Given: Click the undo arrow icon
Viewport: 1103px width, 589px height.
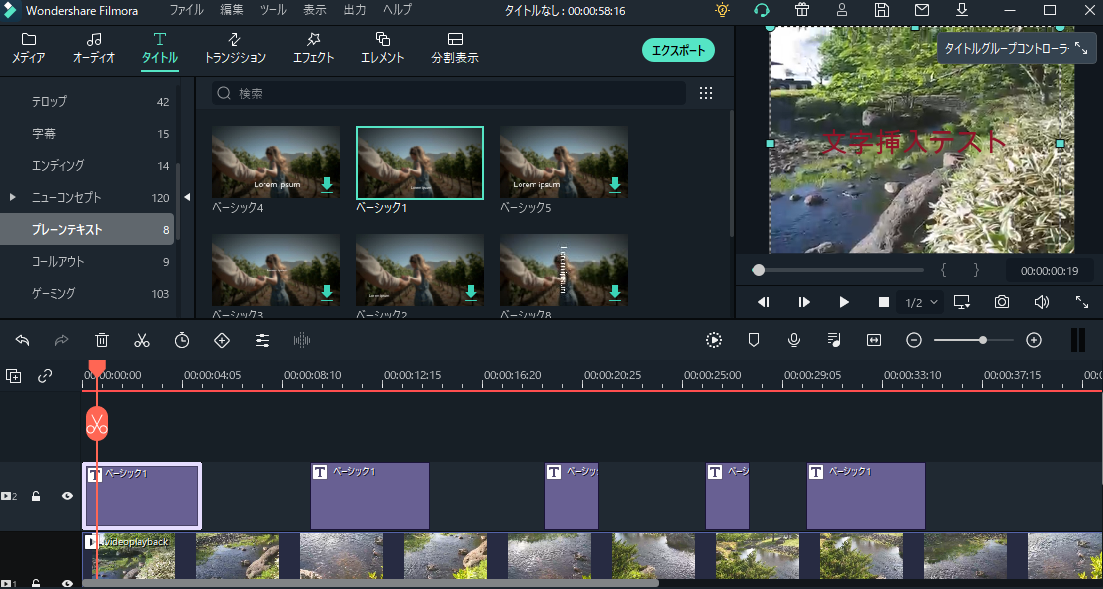Looking at the screenshot, I should (23, 341).
